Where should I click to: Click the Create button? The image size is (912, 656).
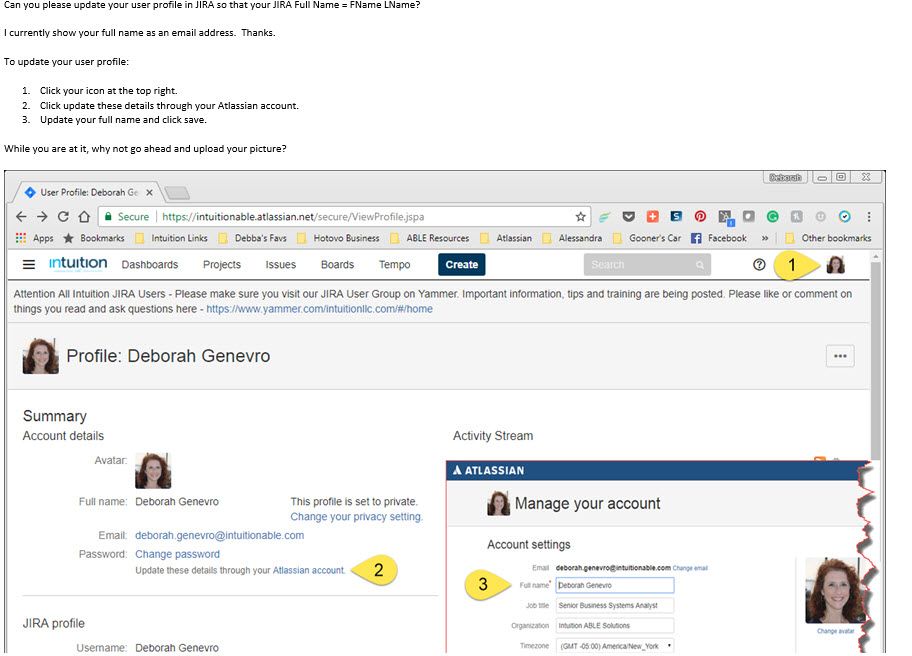(x=462, y=265)
